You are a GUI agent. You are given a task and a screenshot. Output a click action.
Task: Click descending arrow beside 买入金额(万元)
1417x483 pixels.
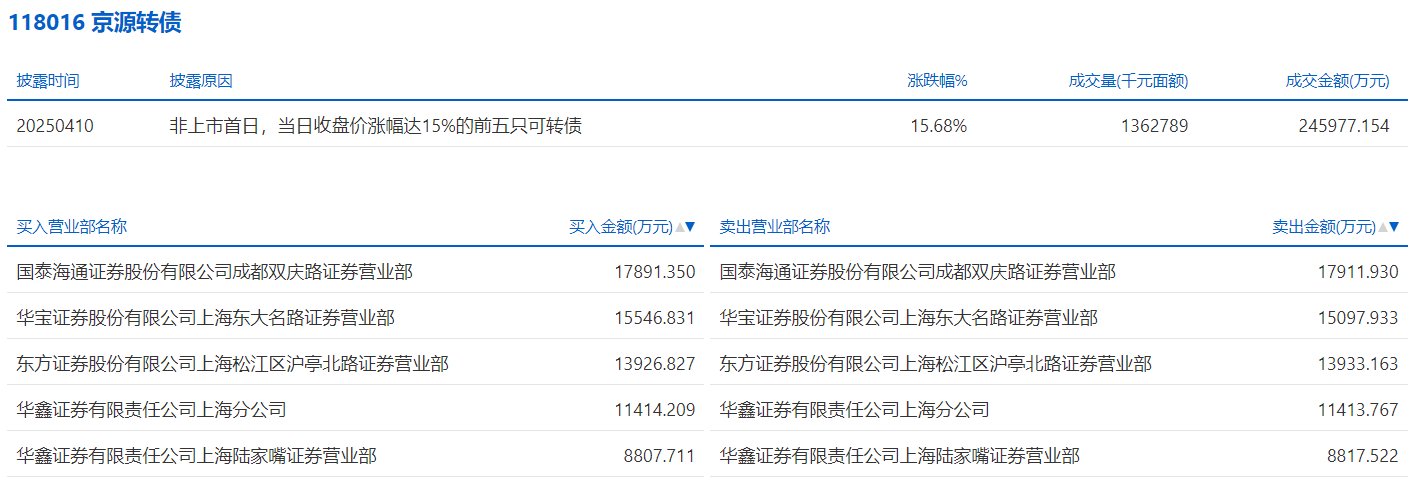[690, 227]
